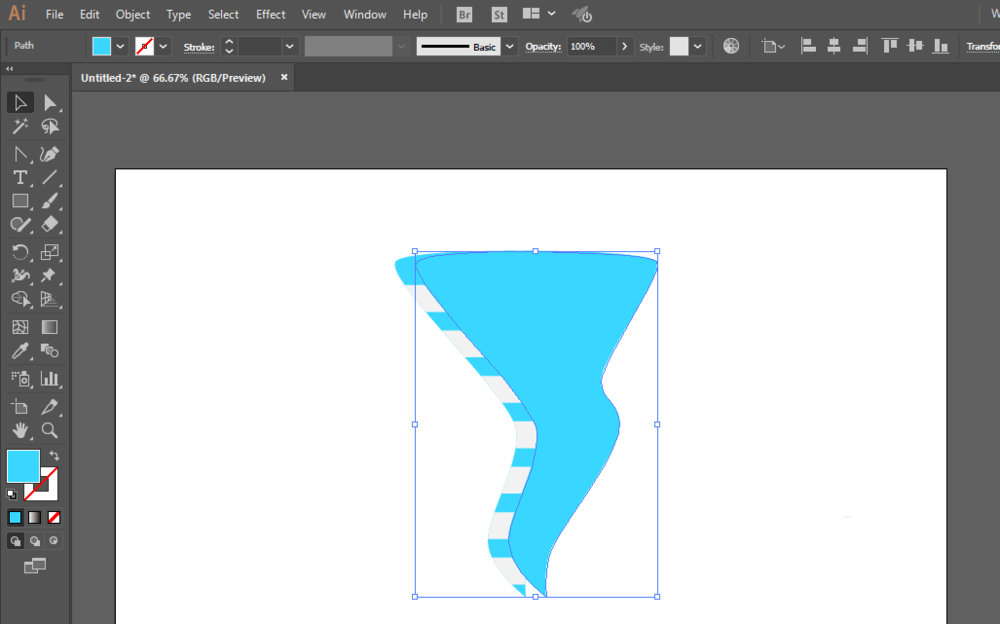Image resolution: width=1000 pixels, height=624 pixels.
Task: Select the Symbol Sprayer tool
Action: pyautogui.click(x=20, y=379)
